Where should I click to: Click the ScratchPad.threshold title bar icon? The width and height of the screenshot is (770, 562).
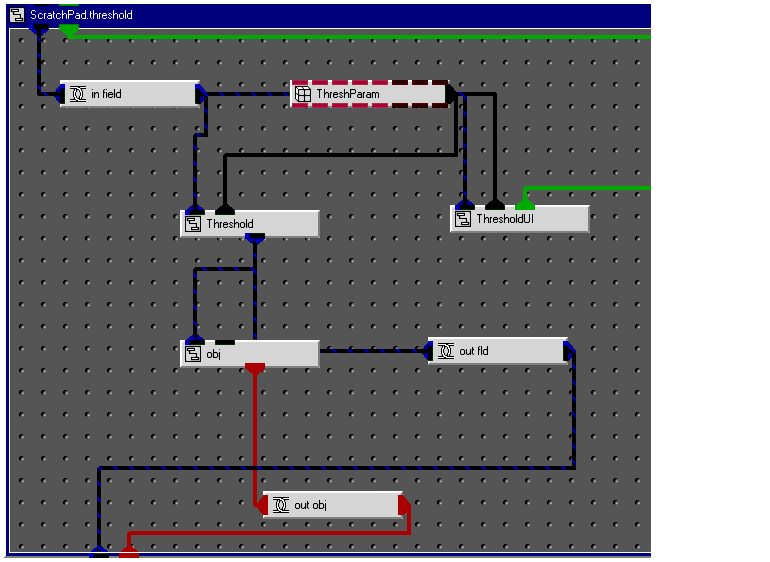(x=17, y=16)
